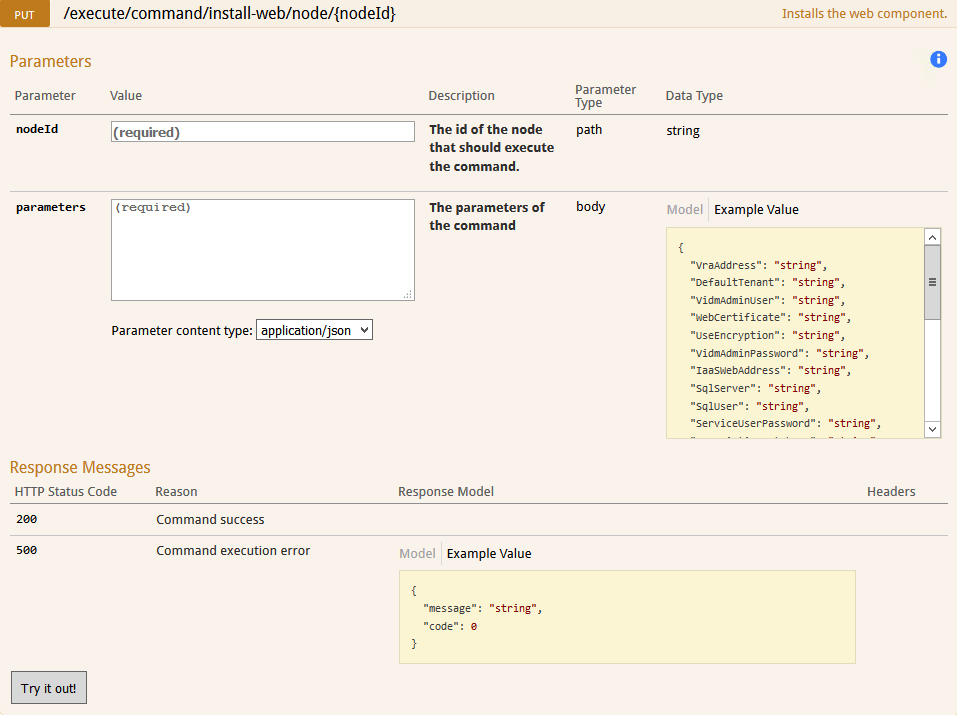Click the scroll down arrow in example box

pos(932,429)
